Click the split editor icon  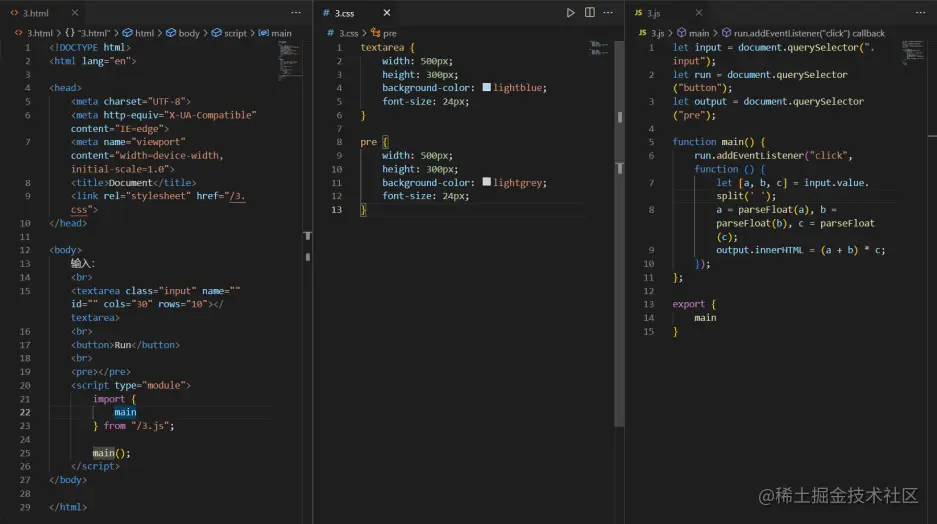[590, 13]
